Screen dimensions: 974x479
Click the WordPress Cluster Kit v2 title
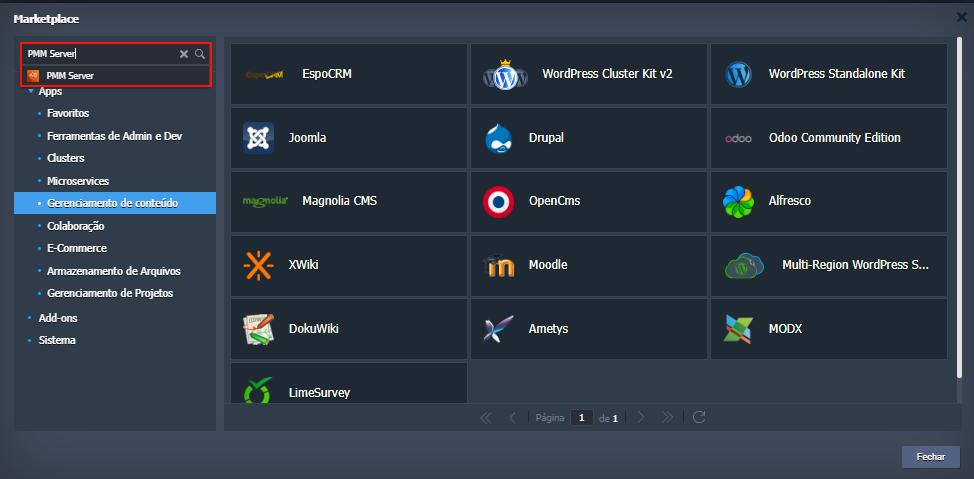point(607,74)
